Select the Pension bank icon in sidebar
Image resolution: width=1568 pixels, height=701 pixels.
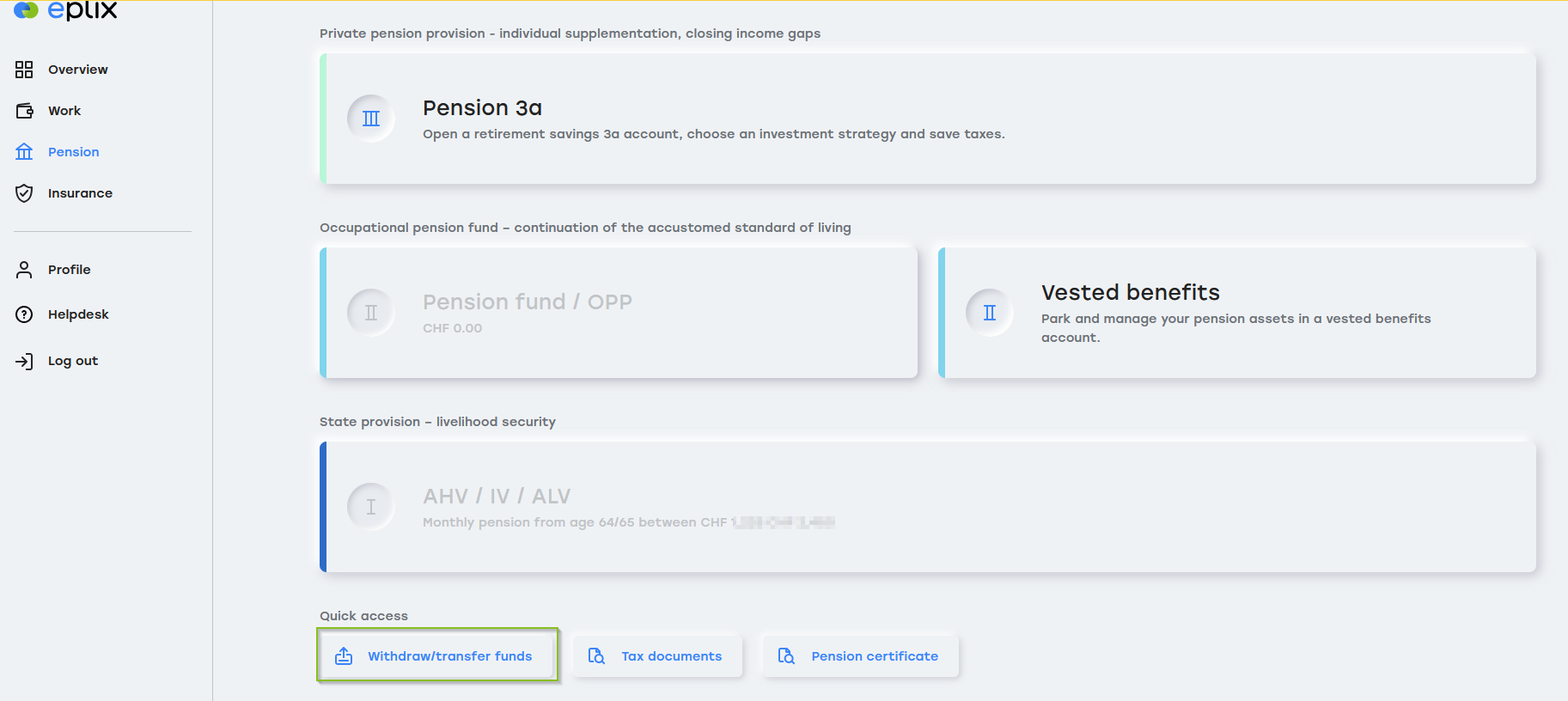[24, 152]
